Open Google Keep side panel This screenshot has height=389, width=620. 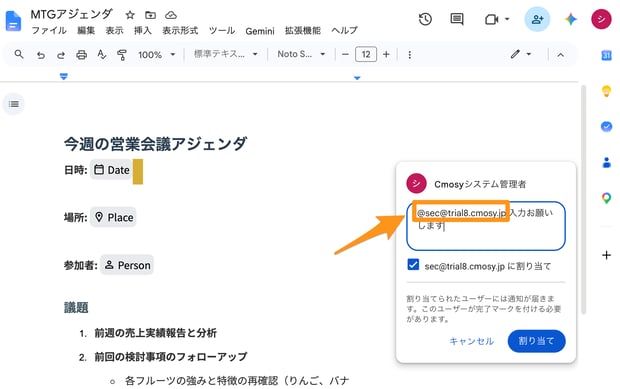(606, 91)
